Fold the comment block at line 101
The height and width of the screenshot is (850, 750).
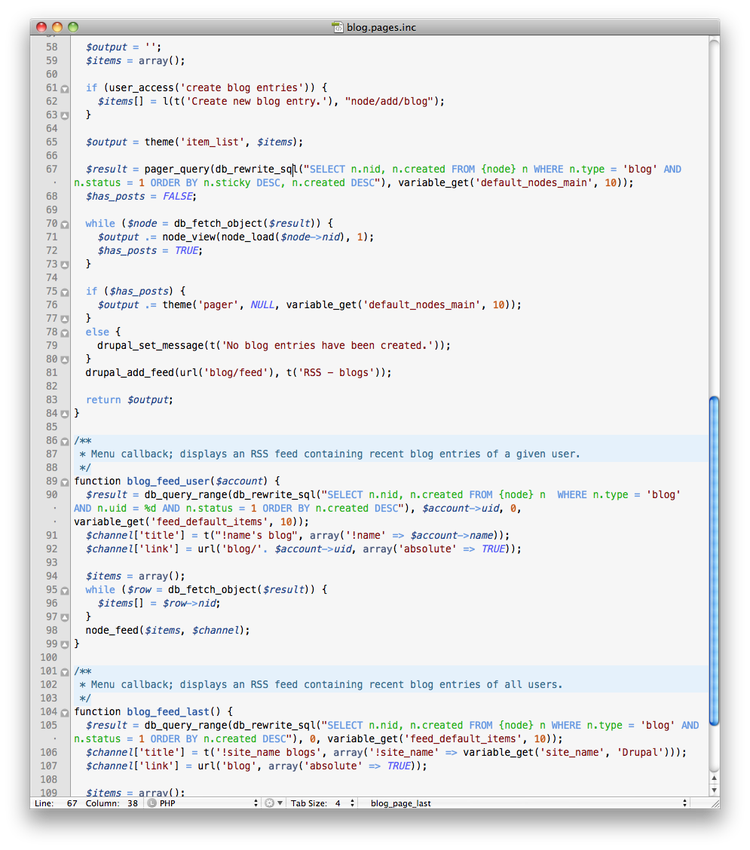tap(64, 672)
